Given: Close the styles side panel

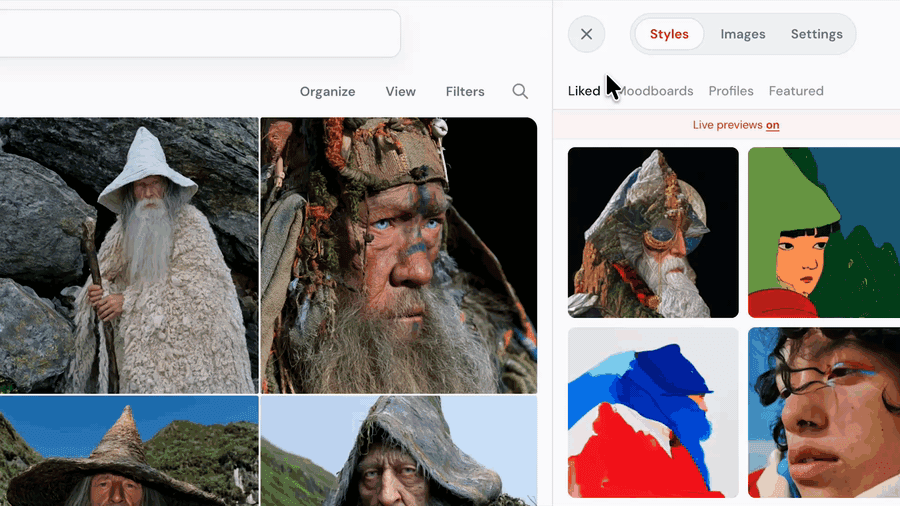Looking at the screenshot, I should pos(586,34).
